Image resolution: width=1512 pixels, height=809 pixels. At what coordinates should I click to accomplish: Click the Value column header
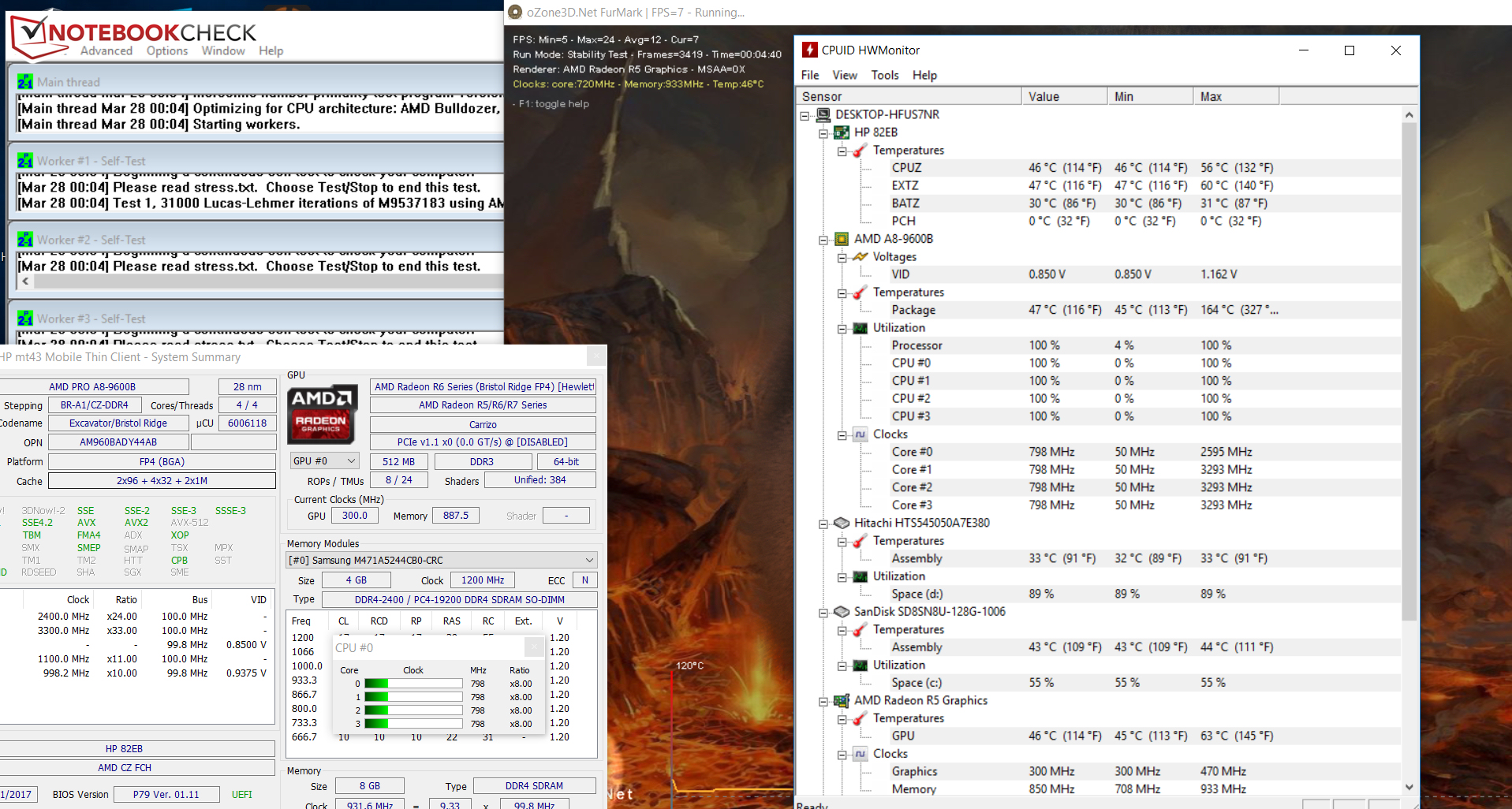pos(1065,96)
